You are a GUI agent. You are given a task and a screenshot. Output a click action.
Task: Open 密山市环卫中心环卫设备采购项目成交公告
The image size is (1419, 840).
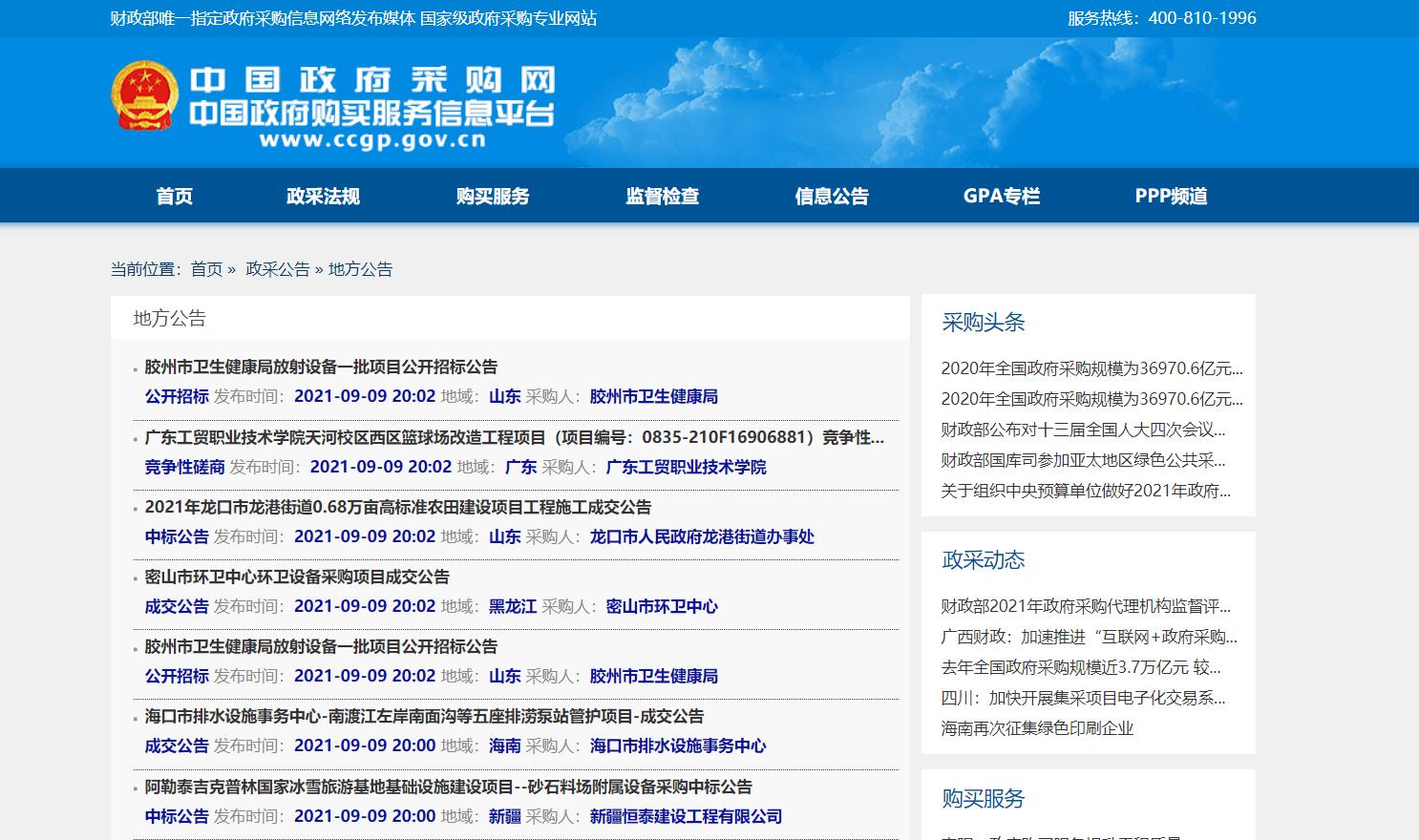point(297,577)
